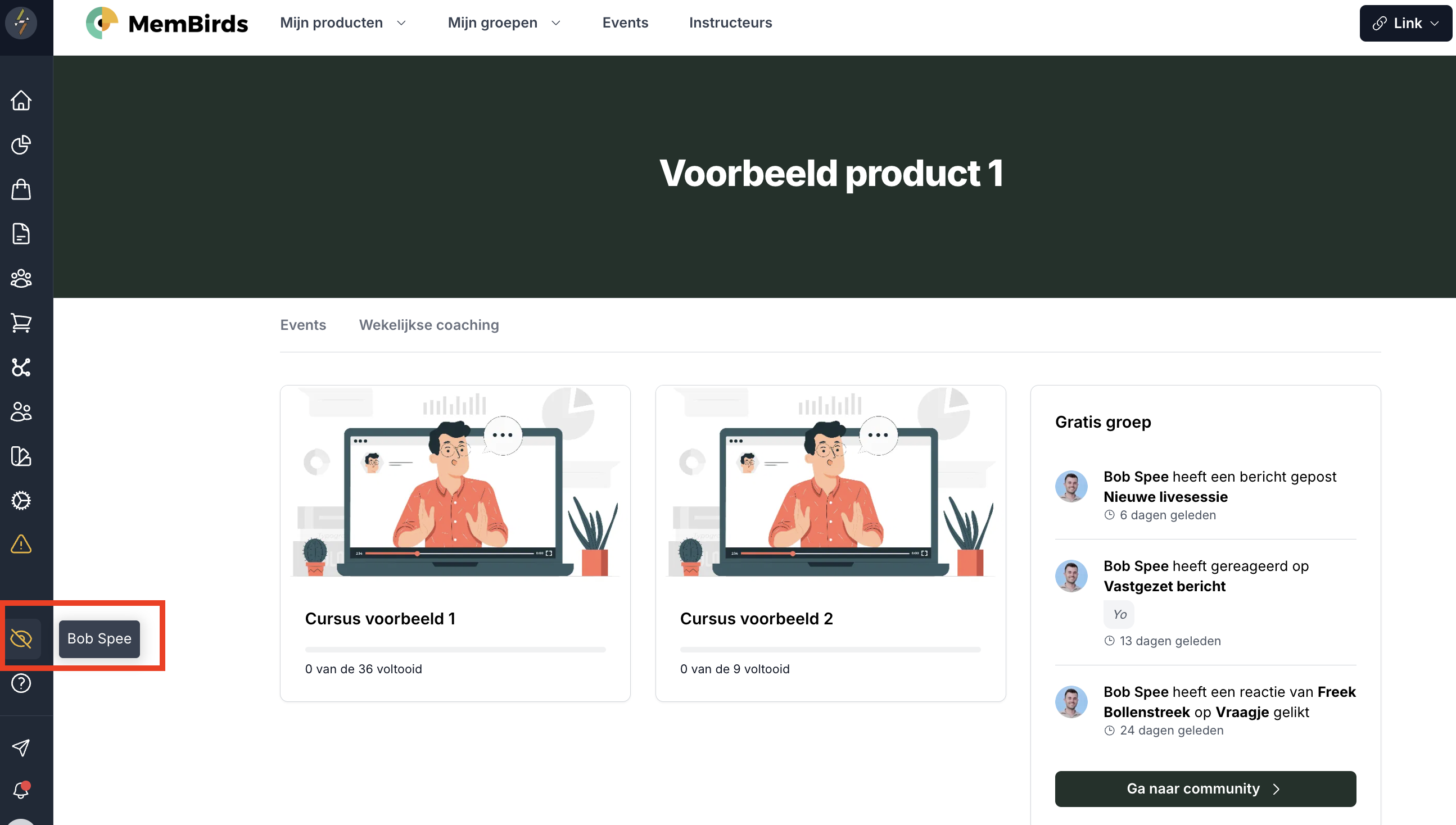This screenshot has width=1456, height=825.
Task: Expand the Mijn groepen dropdown
Action: 504,22
